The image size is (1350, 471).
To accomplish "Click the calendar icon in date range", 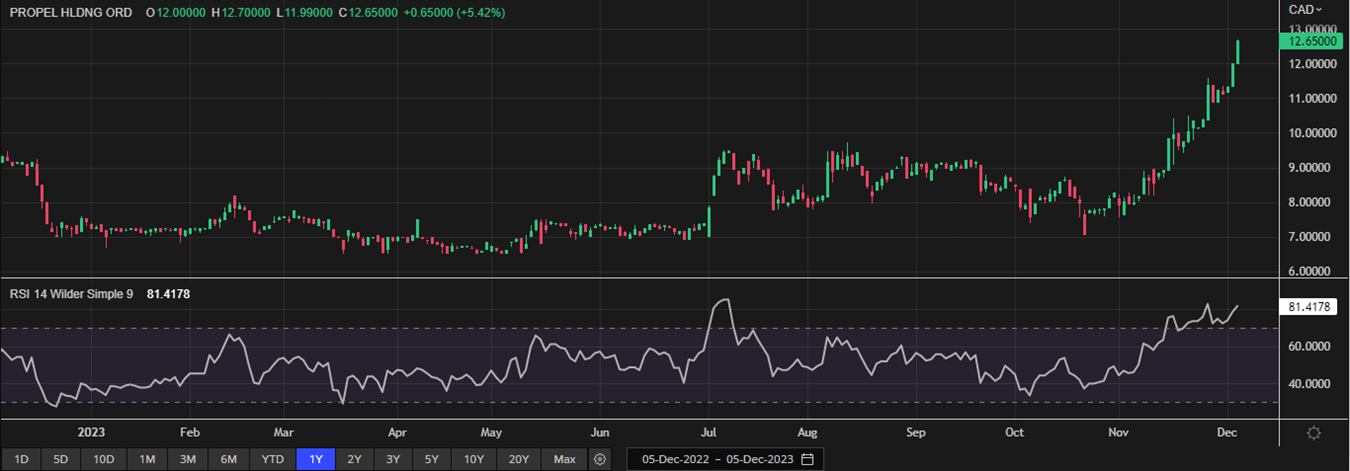I will coord(807,459).
